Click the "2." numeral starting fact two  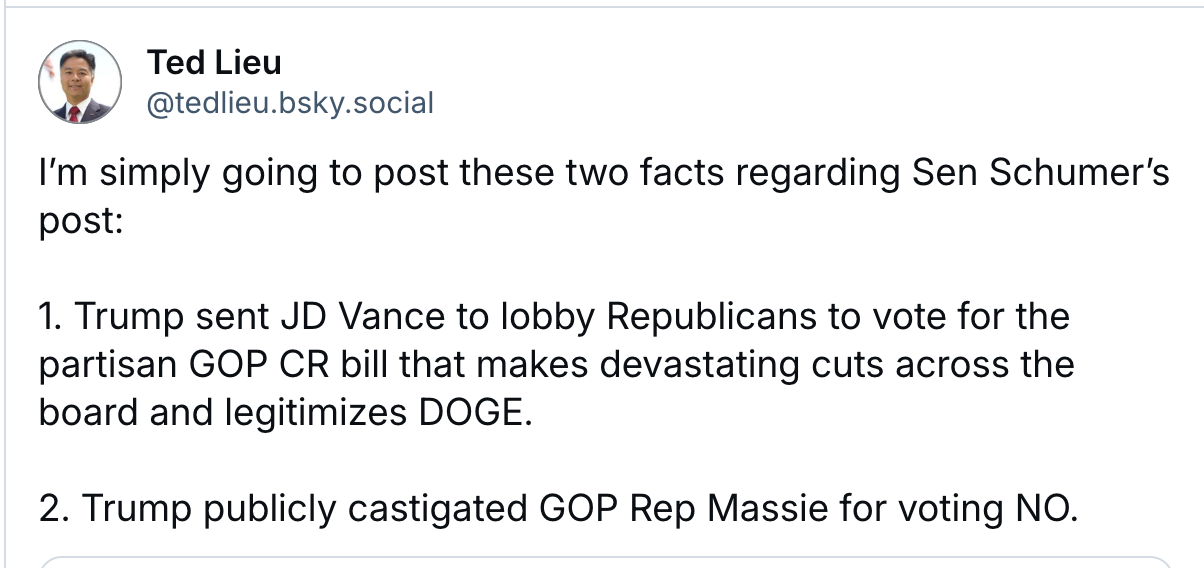coord(54,509)
